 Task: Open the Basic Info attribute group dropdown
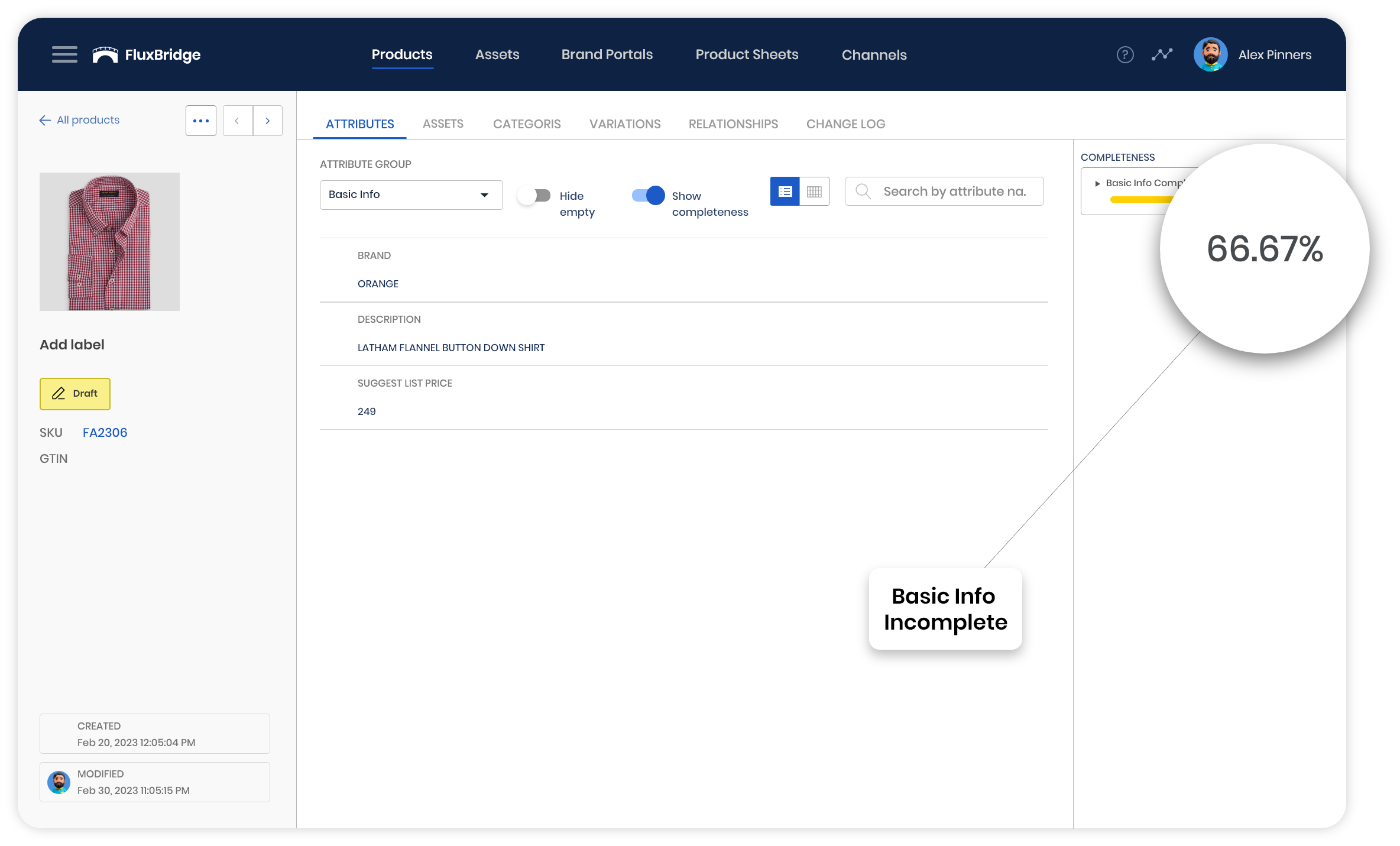411,195
